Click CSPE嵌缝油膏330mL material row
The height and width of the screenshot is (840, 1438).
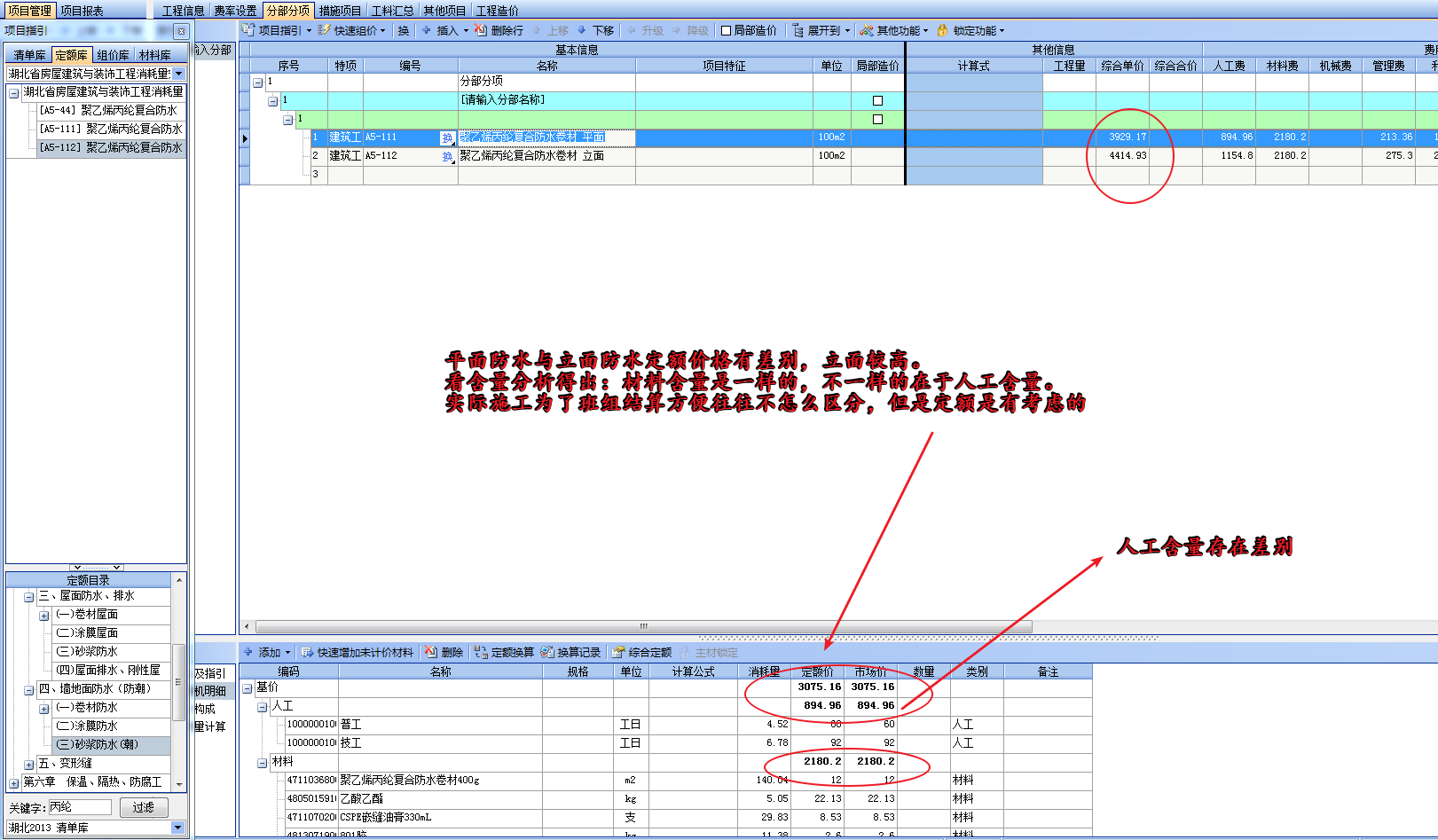[x=665, y=818]
